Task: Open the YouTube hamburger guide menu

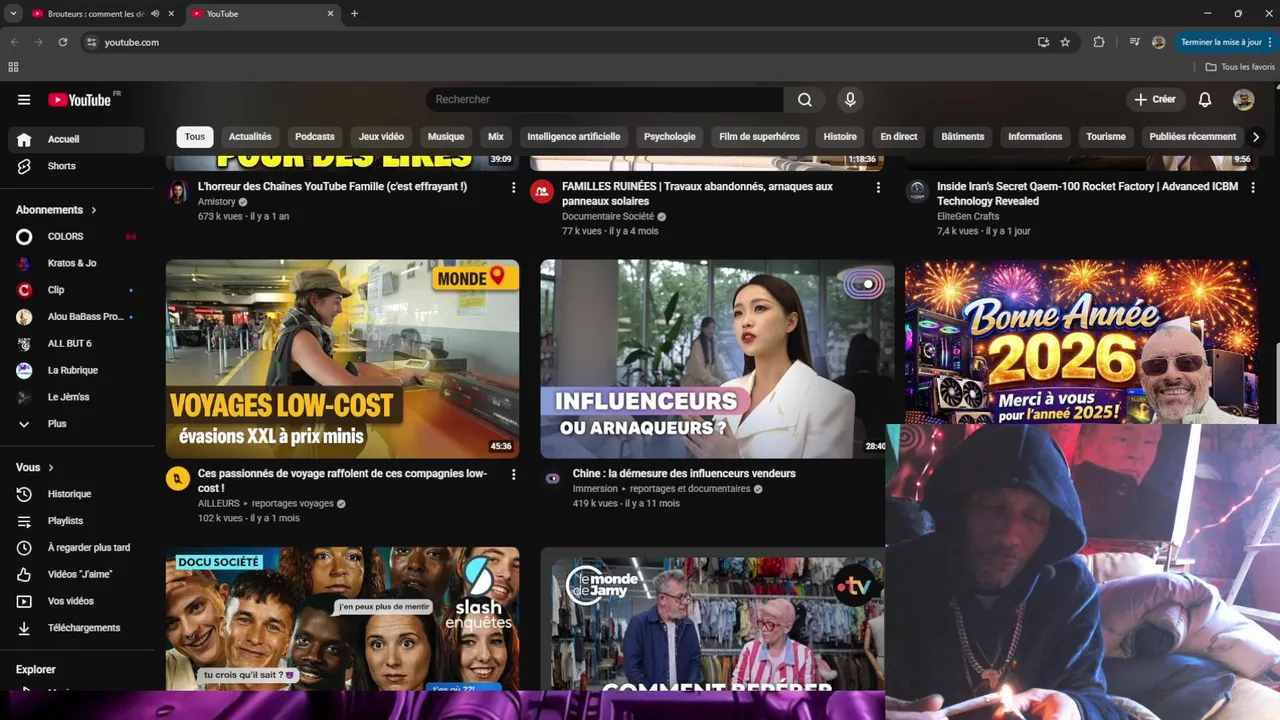Action: point(24,99)
